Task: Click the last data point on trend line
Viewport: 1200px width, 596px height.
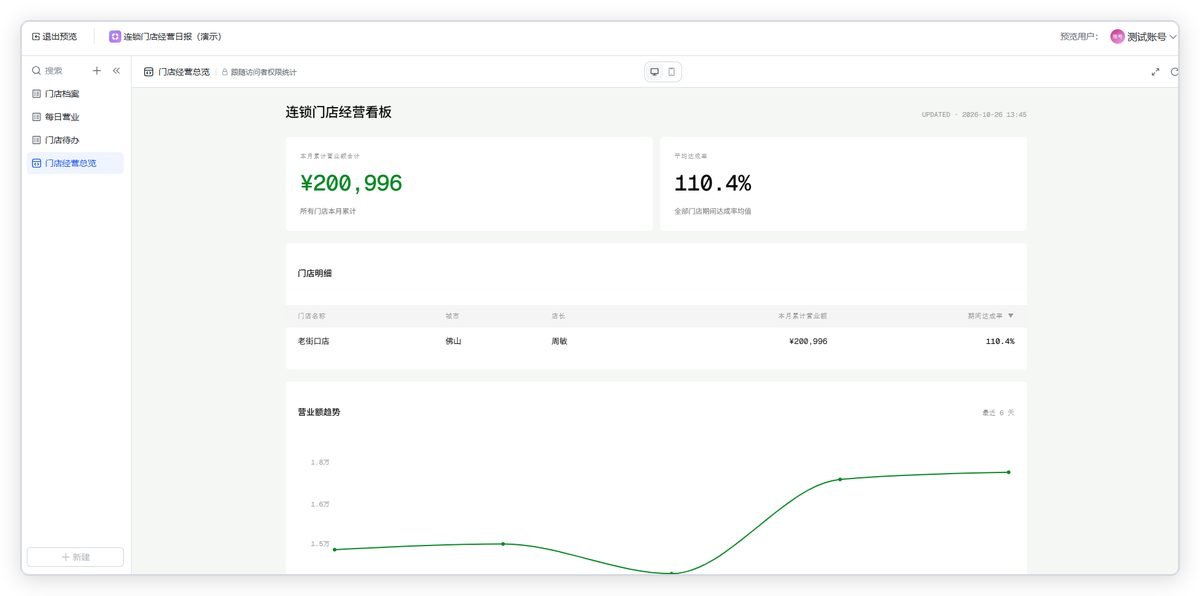Action: coord(1008,472)
